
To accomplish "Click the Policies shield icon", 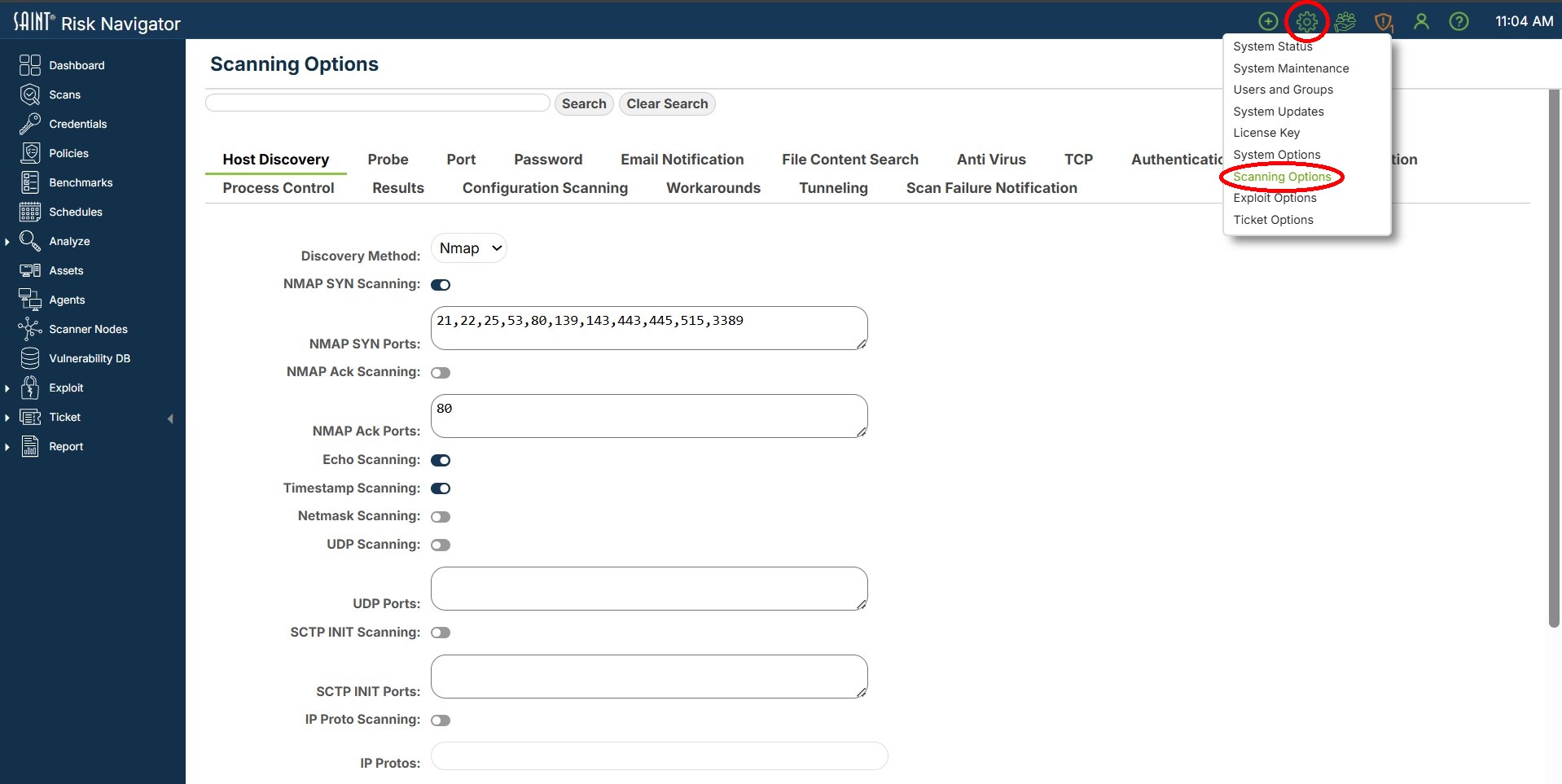I will [30, 153].
